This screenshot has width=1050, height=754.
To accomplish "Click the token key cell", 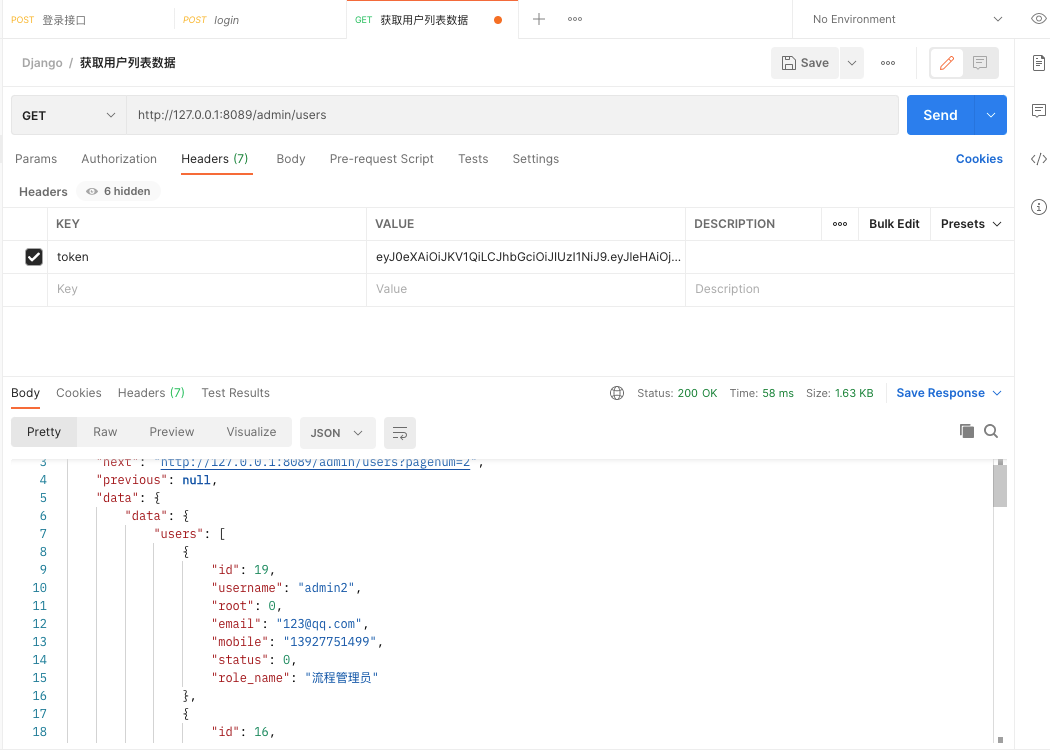I will 207,257.
